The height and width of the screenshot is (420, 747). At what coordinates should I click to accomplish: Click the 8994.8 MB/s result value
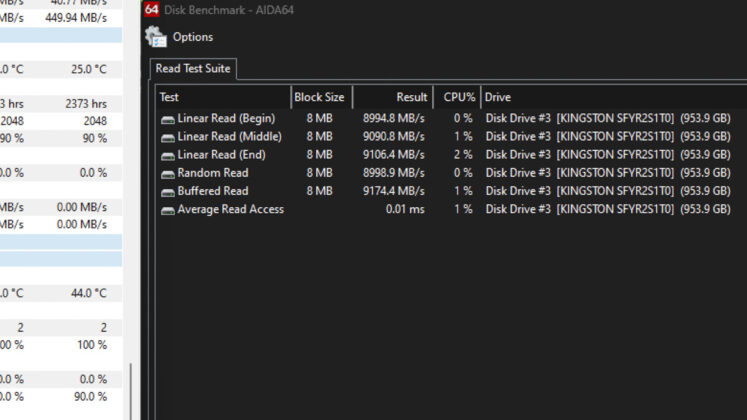coord(394,118)
